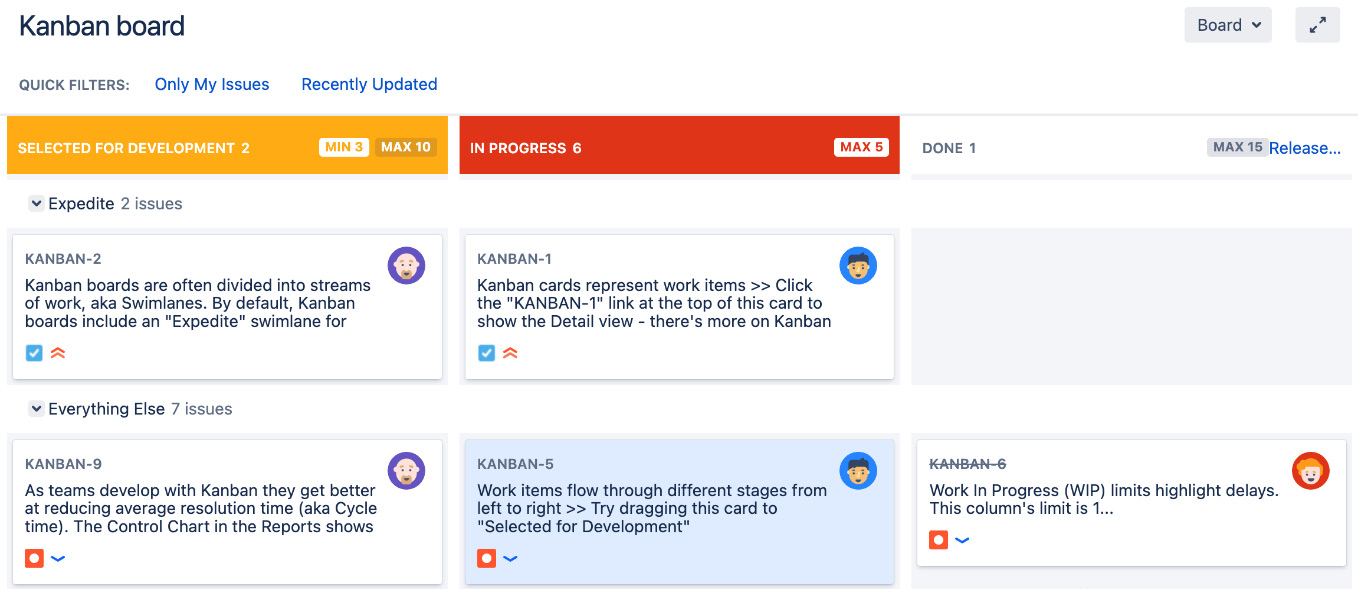This screenshot has width=1358, height=589.
Task: Toggle the Only My Issues quick filter
Action: (x=212, y=85)
